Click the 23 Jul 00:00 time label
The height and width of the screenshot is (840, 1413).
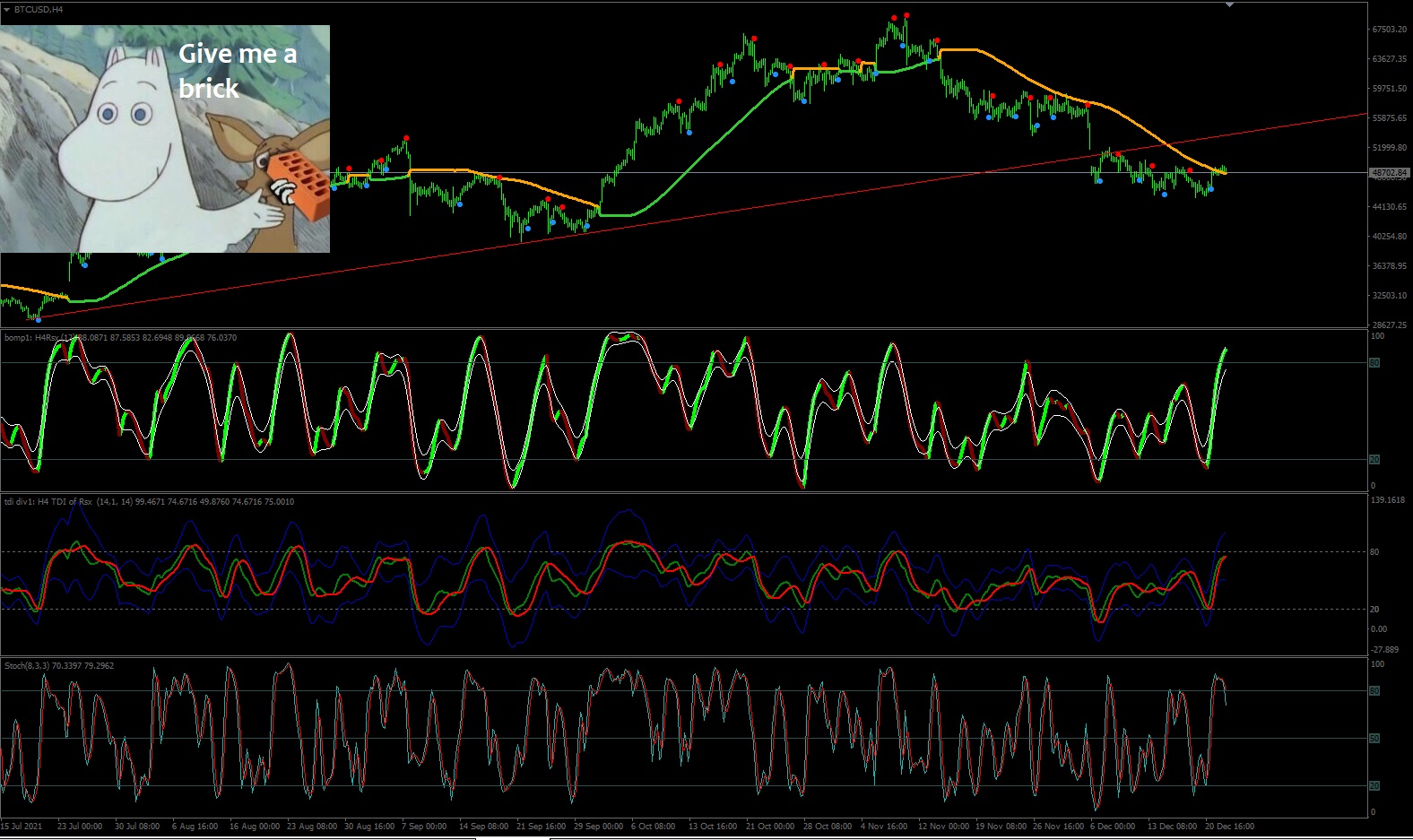pos(80,827)
